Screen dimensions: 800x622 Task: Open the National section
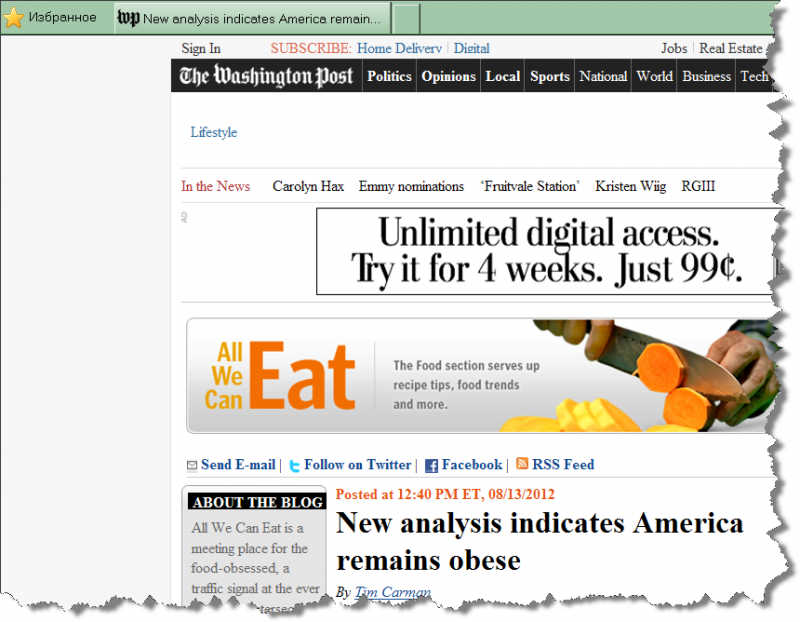[603, 76]
